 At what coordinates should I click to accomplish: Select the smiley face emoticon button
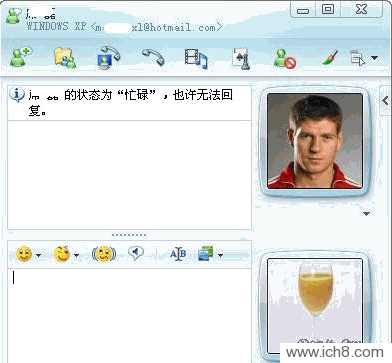tap(24, 254)
